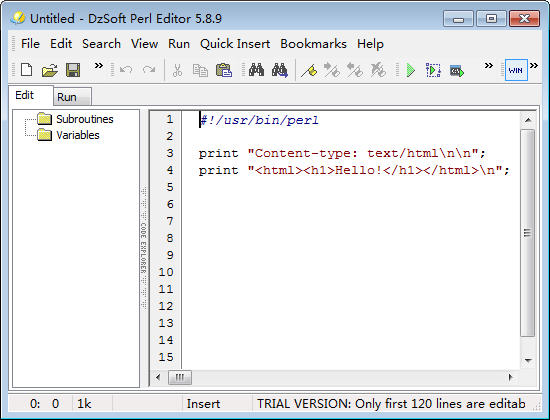Redo the last undone edit

click(x=149, y=70)
